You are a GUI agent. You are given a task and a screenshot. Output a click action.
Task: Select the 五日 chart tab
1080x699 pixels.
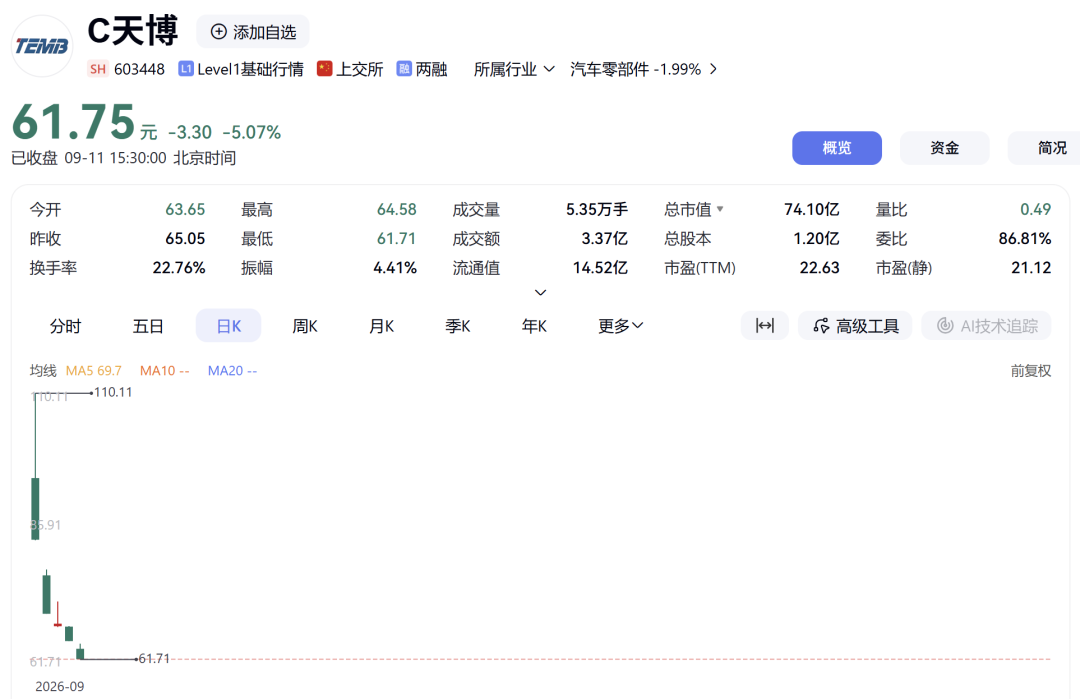tap(148, 326)
